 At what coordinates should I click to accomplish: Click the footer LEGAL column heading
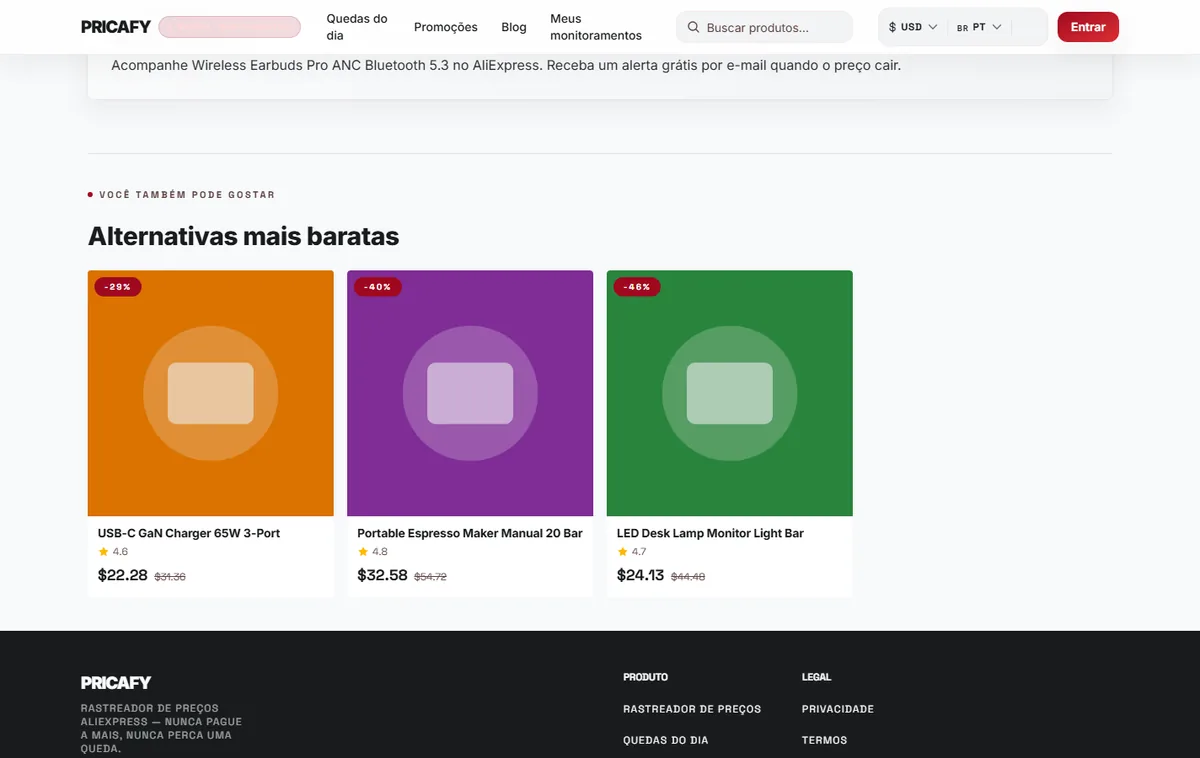tap(816, 677)
